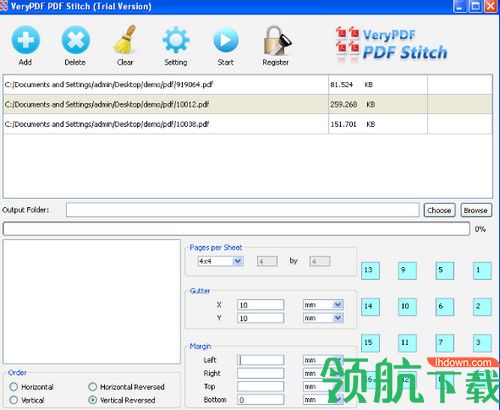Open the Setting gear icon

pyautogui.click(x=176, y=40)
